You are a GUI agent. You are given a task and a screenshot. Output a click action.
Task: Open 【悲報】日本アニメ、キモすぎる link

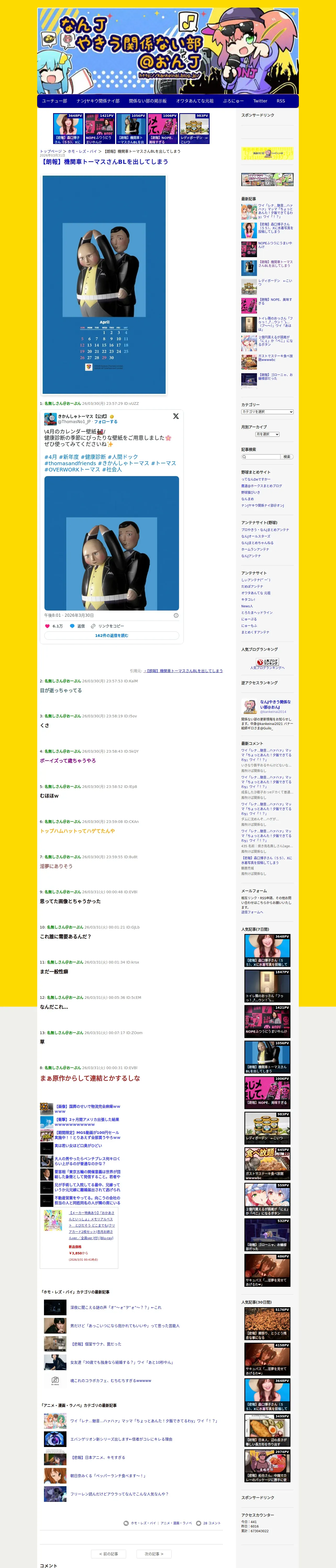point(98,1457)
